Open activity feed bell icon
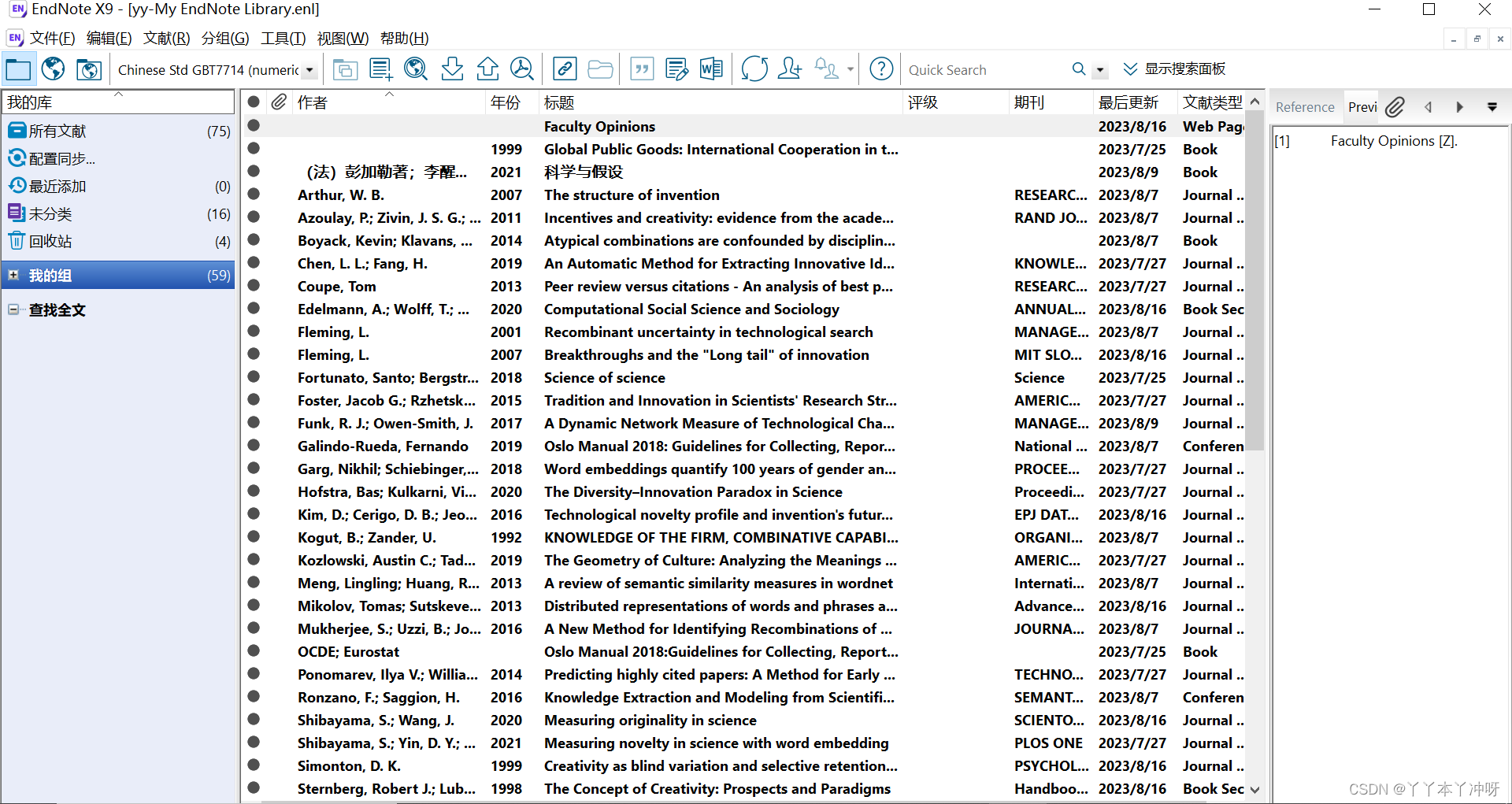Screen dimensions: 1512x804 [826, 69]
